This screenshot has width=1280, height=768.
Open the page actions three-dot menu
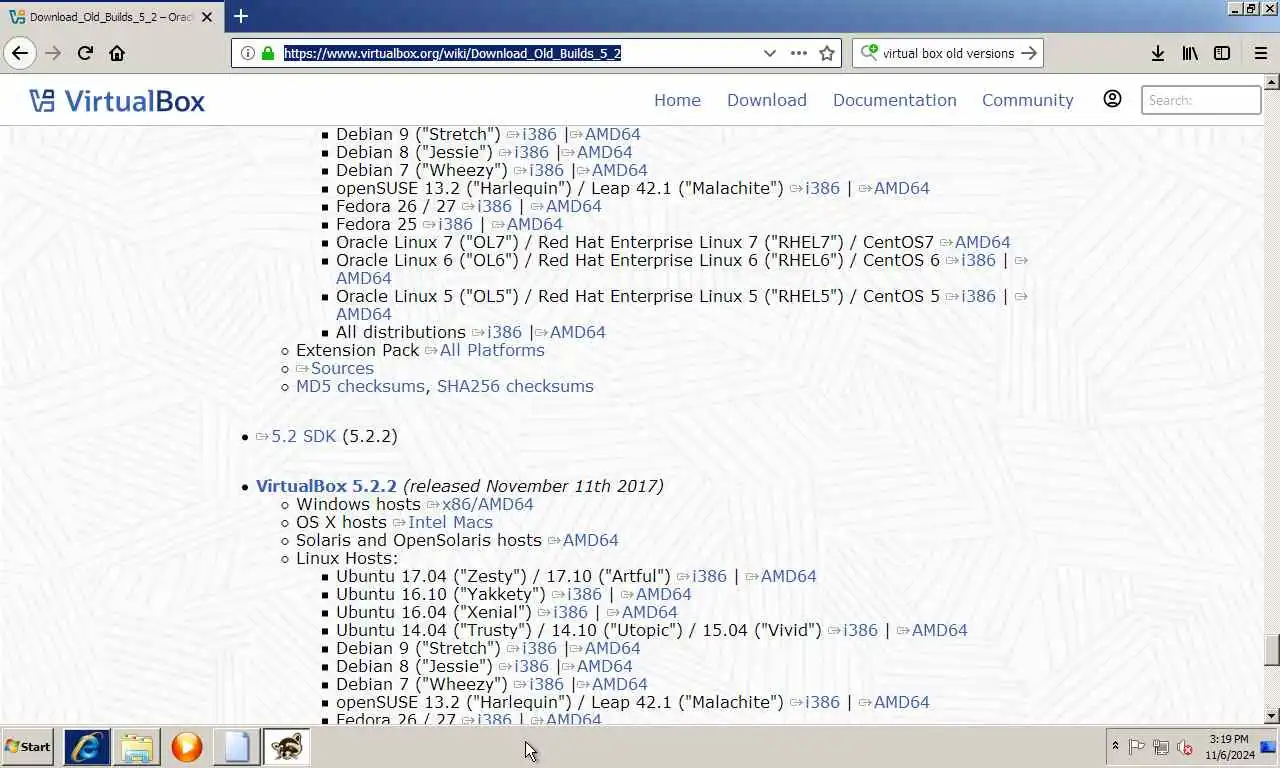[x=798, y=53]
